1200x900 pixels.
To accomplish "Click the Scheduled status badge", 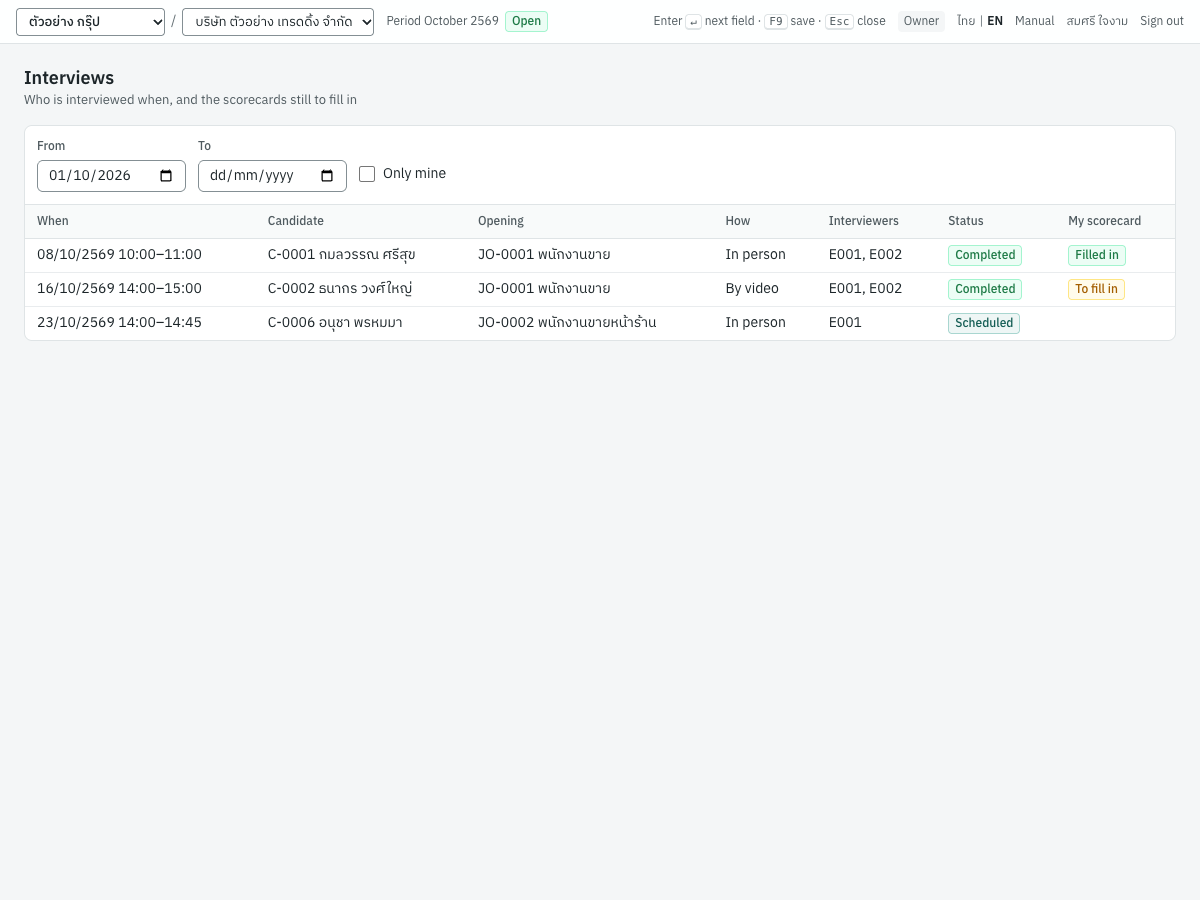I will 984,323.
